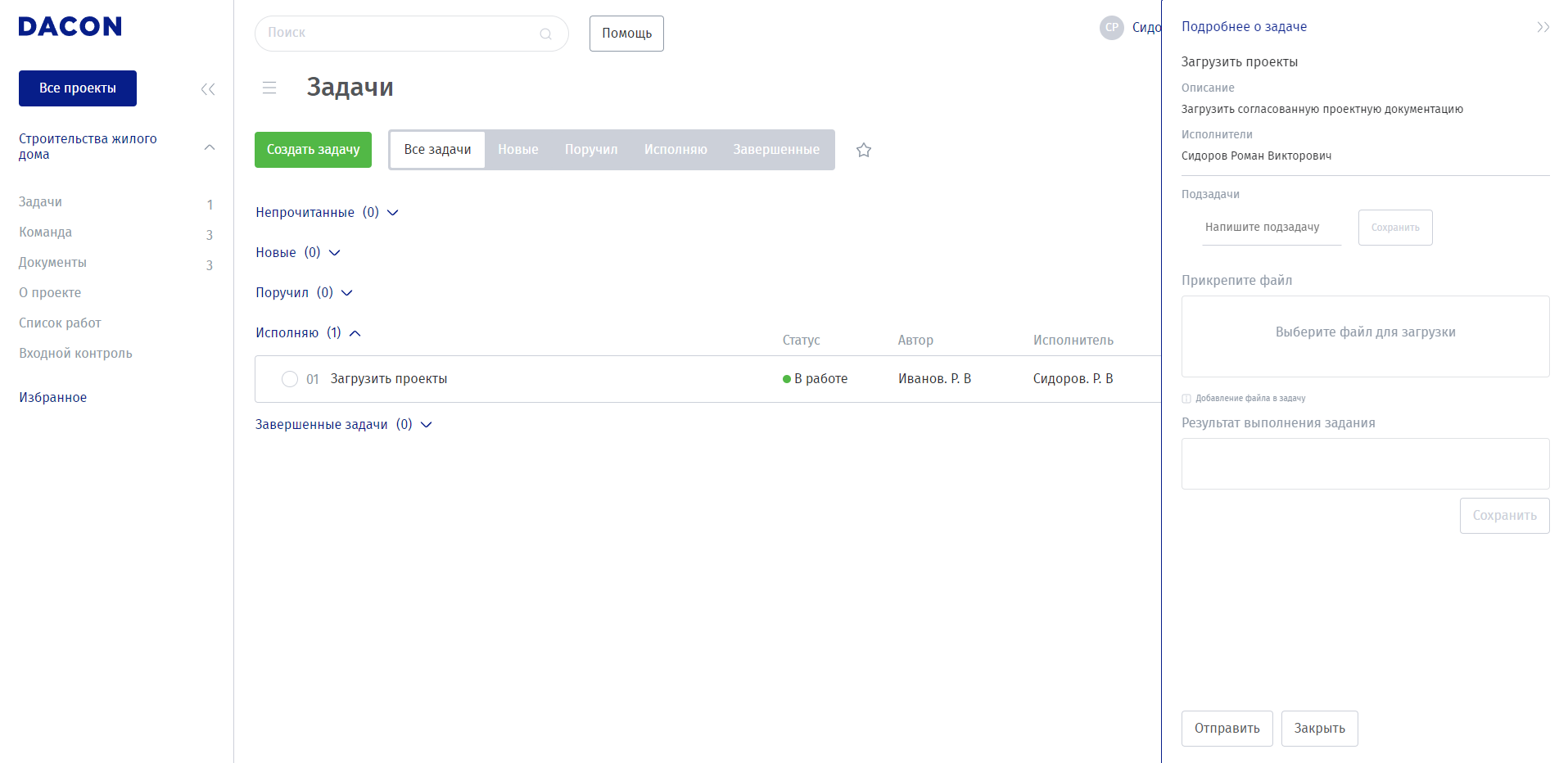Click the green status dot В работе

pos(787,379)
